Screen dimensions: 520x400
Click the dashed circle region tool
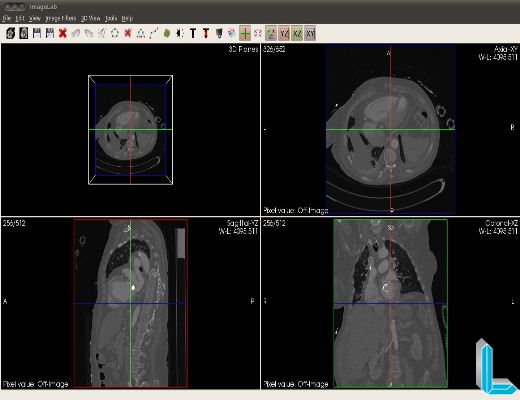coord(115,33)
